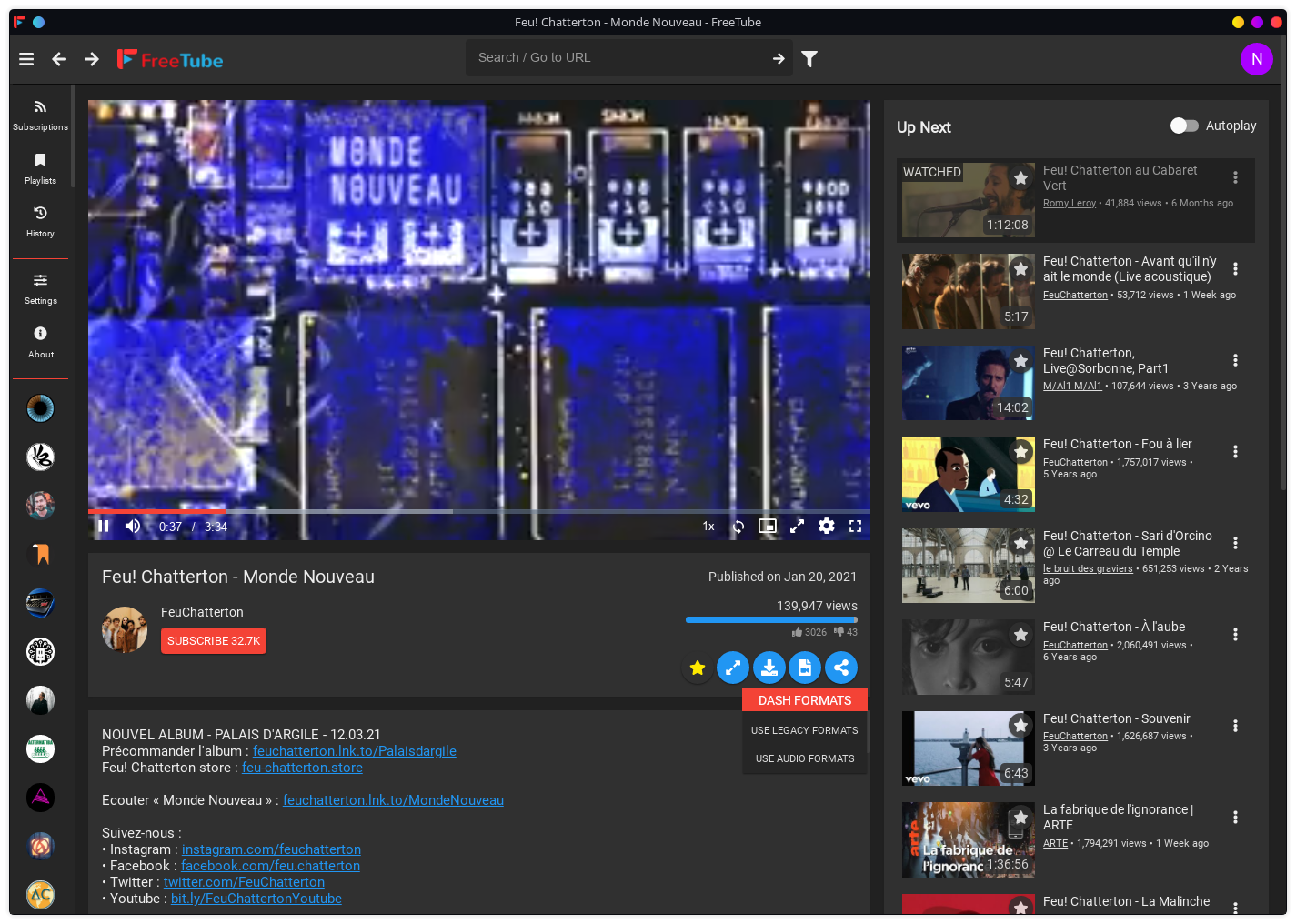Toggle video loop icon

point(738,527)
